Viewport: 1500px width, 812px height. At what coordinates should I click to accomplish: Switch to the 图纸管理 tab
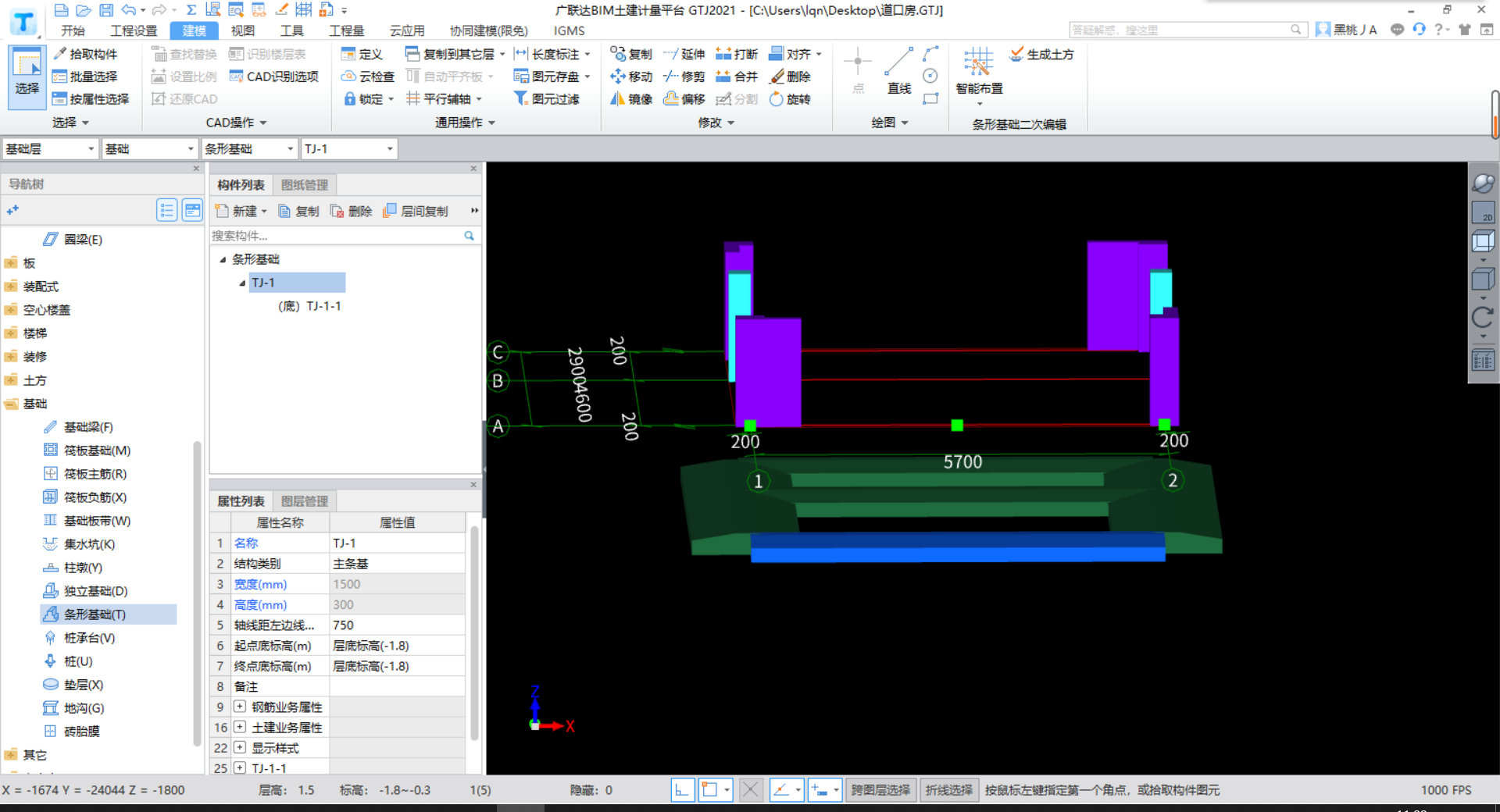click(305, 185)
